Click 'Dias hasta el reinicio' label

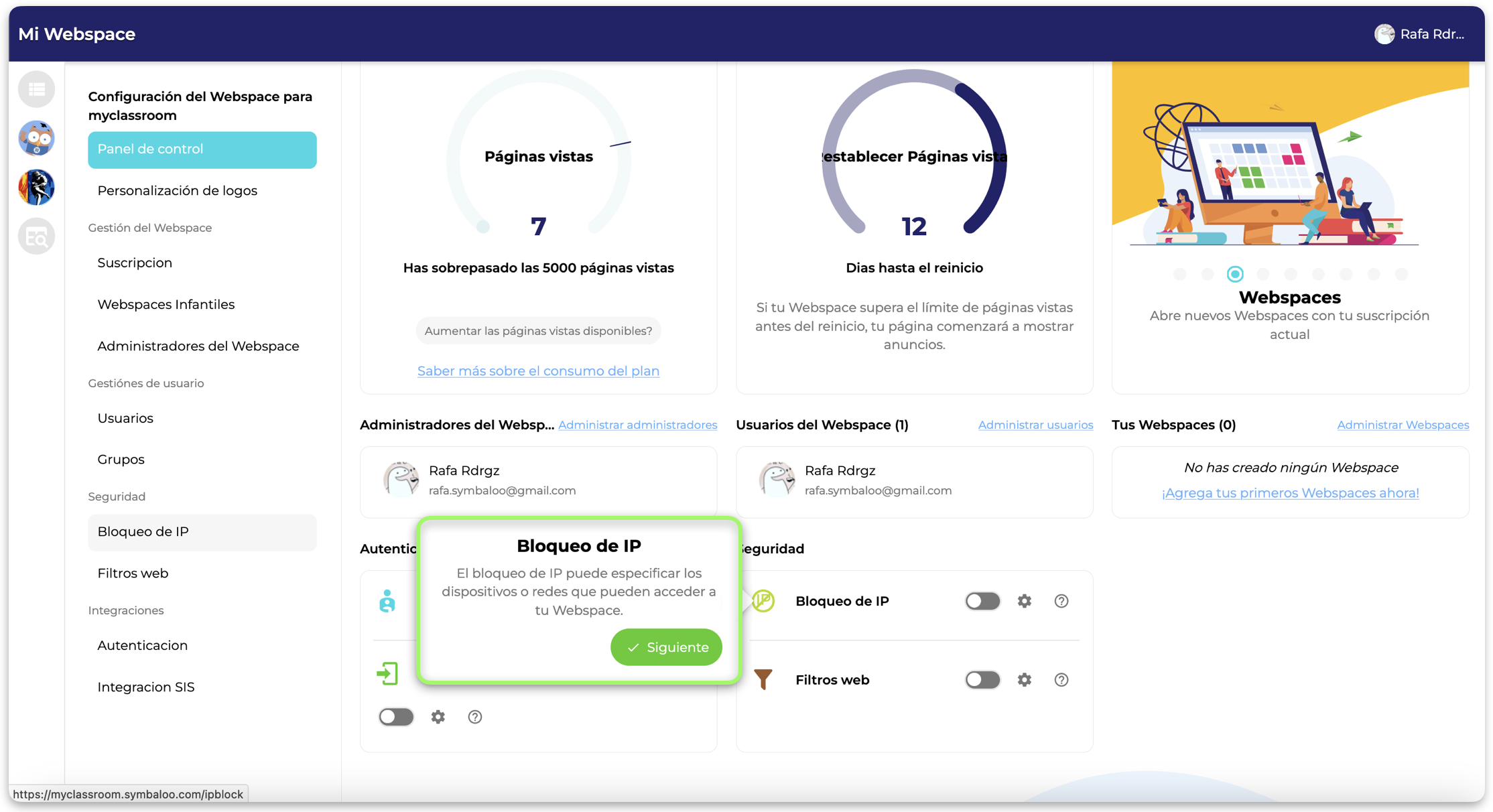(x=914, y=268)
